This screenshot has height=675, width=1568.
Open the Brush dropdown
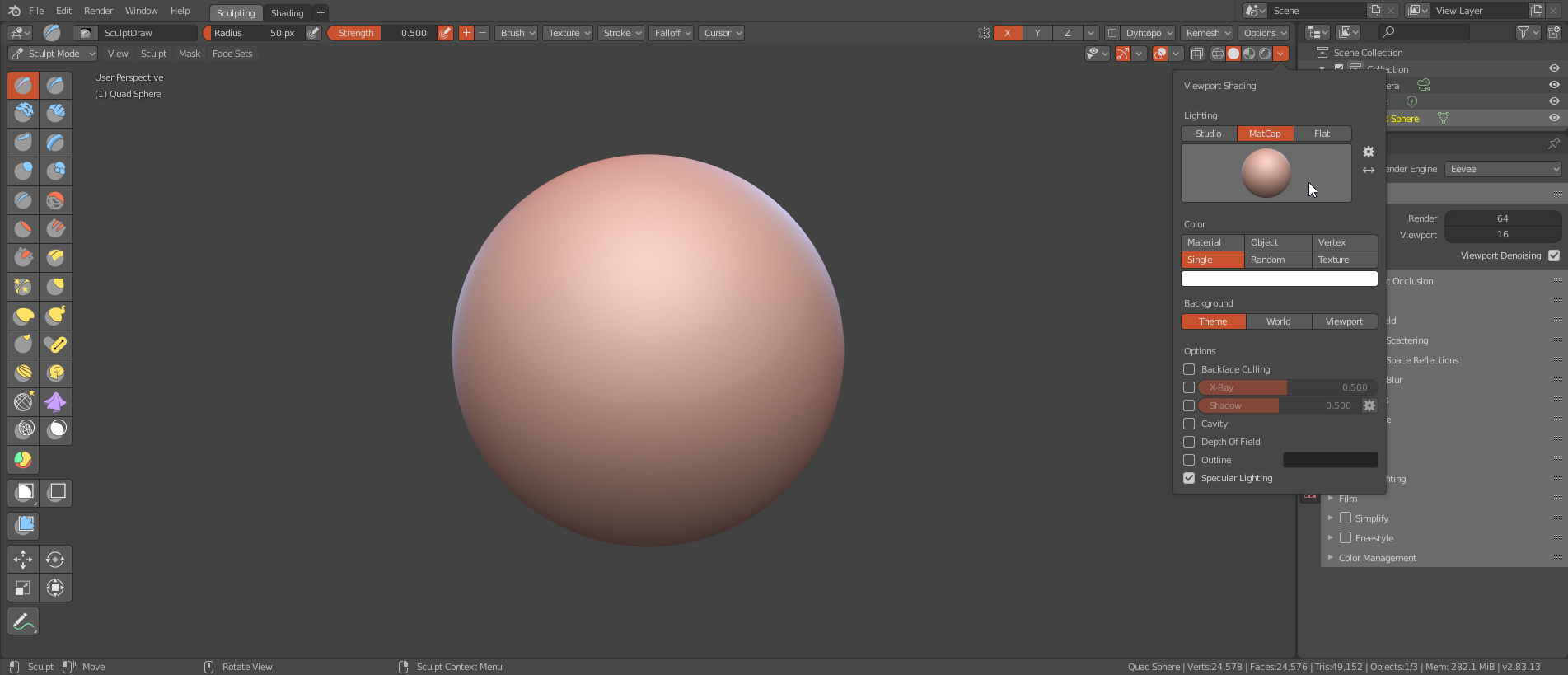pyautogui.click(x=517, y=33)
